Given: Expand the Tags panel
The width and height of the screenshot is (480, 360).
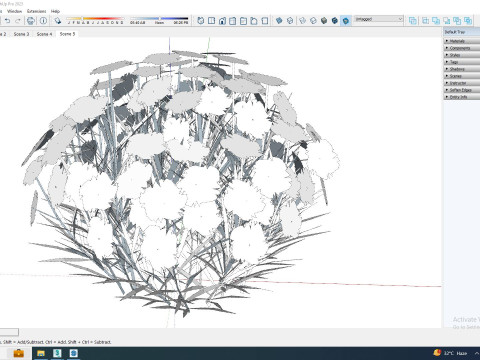Looking at the screenshot, I should tap(462, 62).
